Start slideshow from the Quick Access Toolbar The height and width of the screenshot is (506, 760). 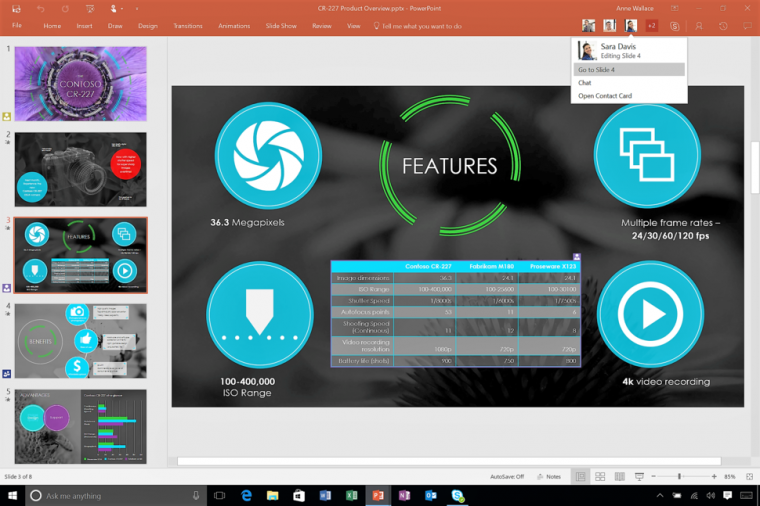pyautogui.click(x=90, y=8)
